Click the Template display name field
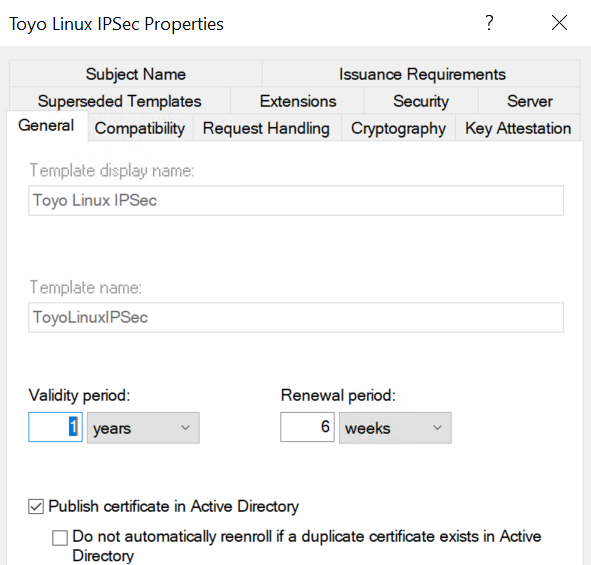The height and width of the screenshot is (565, 591). pyautogui.click(x=296, y=201)
